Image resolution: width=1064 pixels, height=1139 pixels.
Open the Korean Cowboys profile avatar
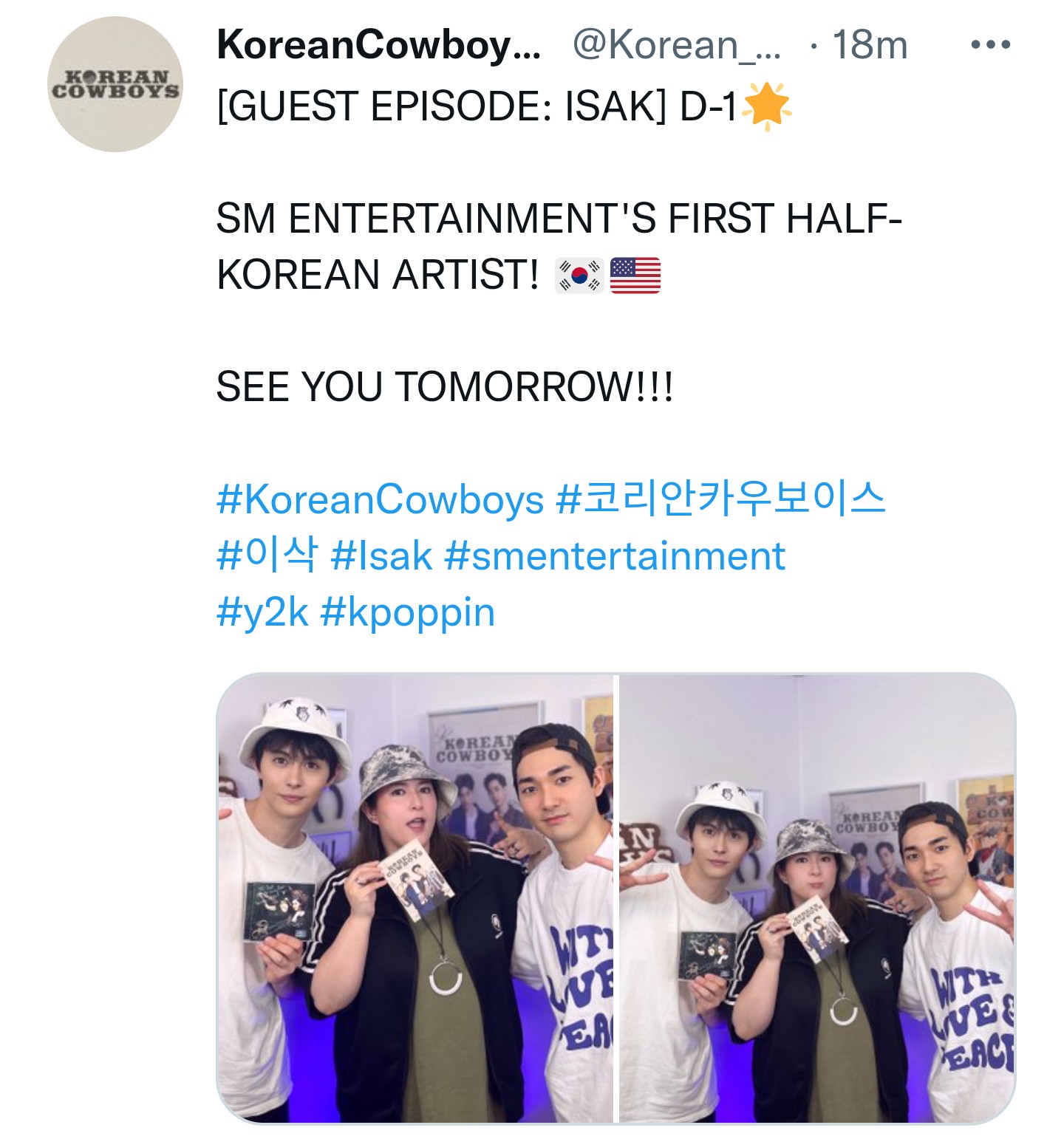coord(115,85)
